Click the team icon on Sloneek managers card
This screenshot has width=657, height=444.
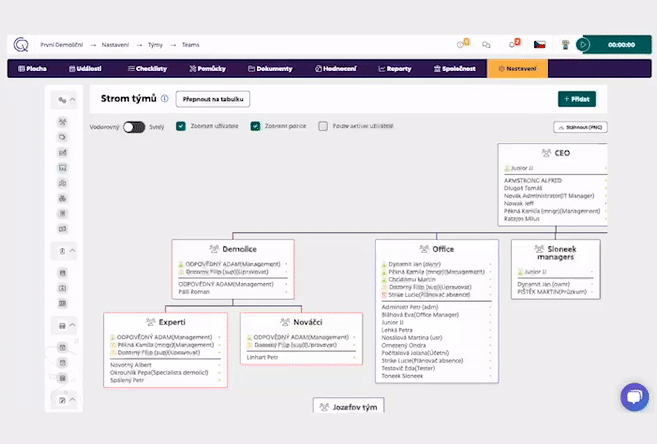[539, 249]
